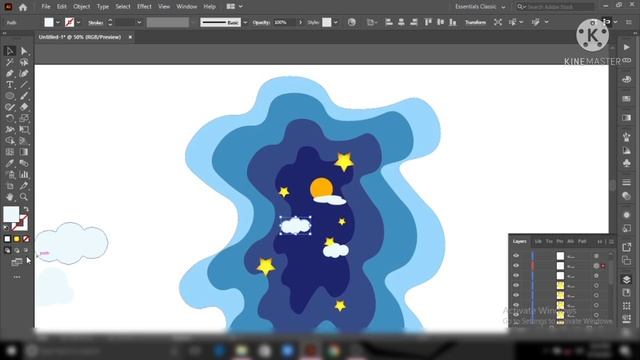Select the Free Transform tool
This screenshot has height=360, width=640.
tap(24, 129)
